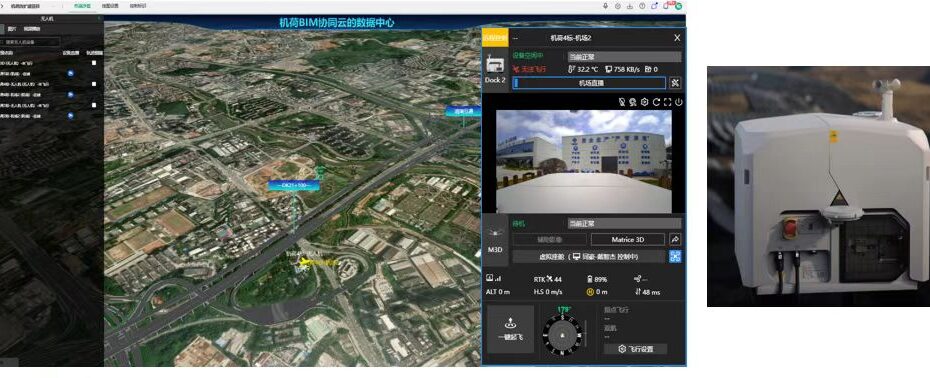Image resolution: width=930 pixels, height=378 pixels.
Task: Click the one-key takeoff button
Action: pyautogui.click(x=511, y=329)
